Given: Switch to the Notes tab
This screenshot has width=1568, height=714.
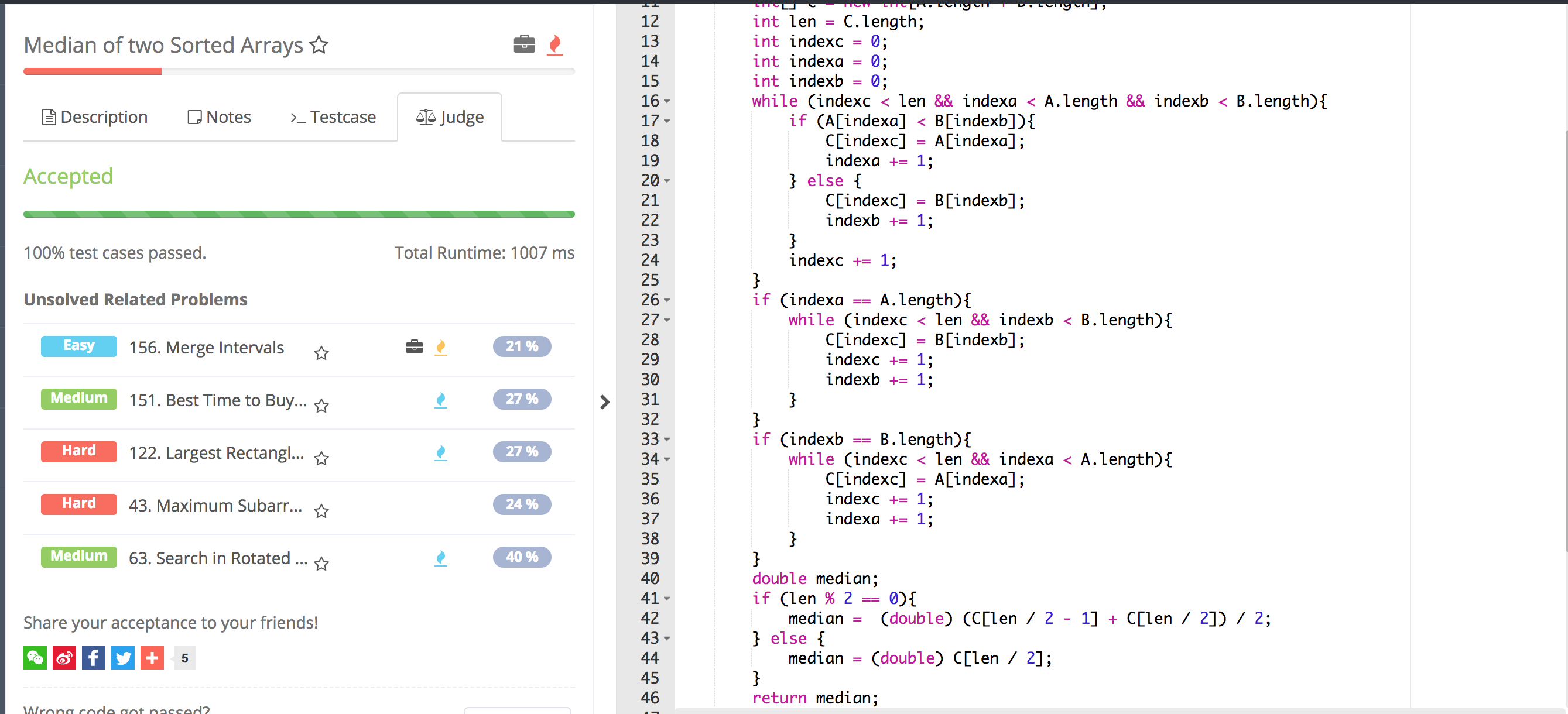Looking at the screenshot, I should coord(219,117).
